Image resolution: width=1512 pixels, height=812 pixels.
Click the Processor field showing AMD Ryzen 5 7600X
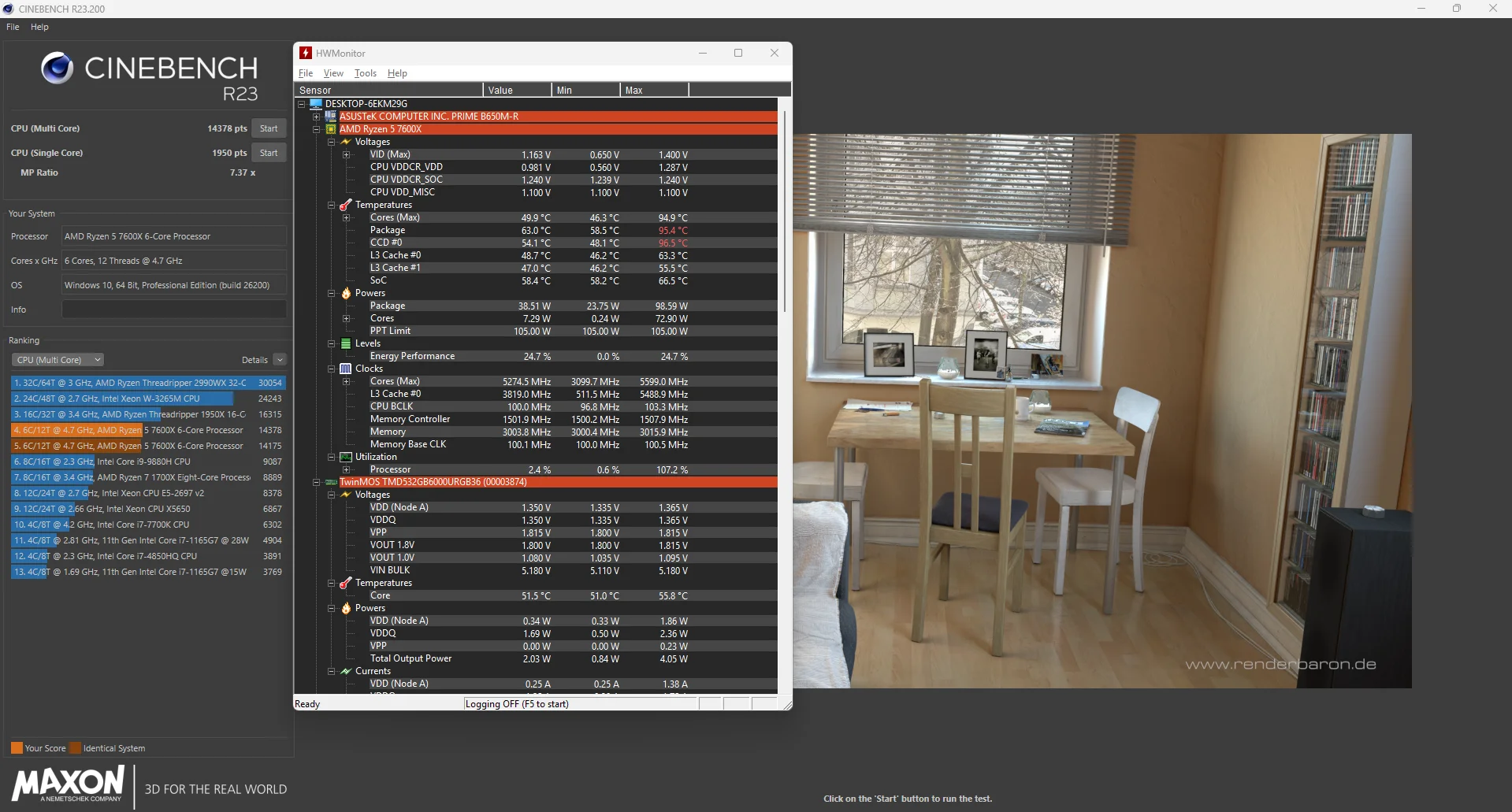[174, 236]
